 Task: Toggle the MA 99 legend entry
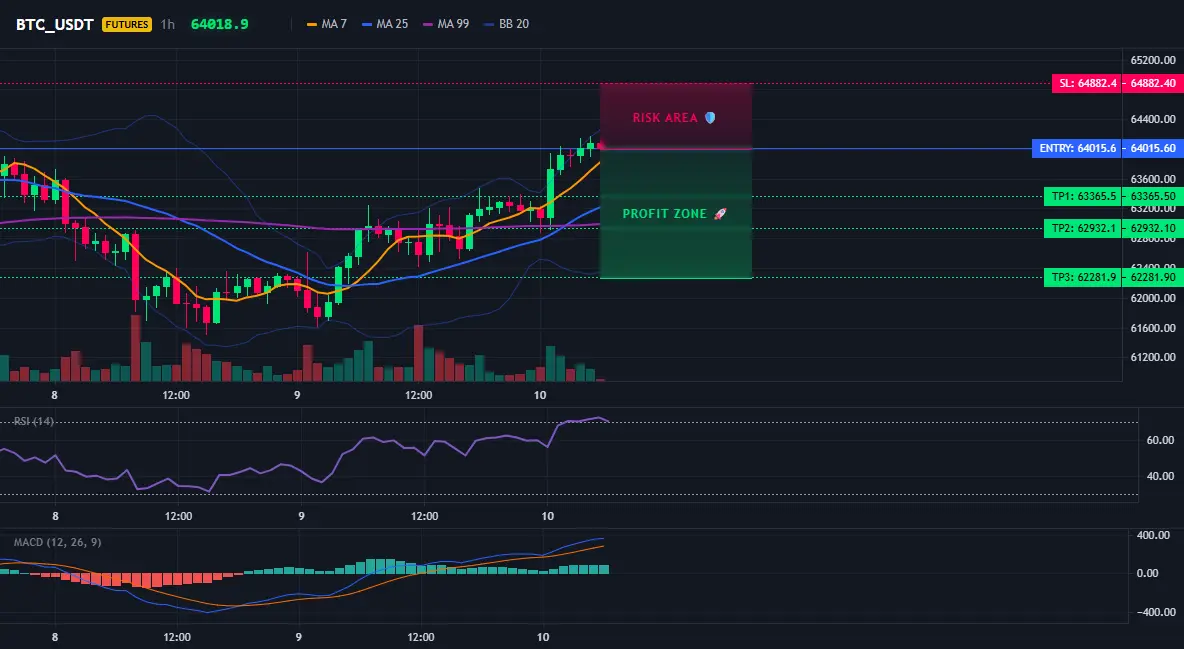[x=446, y=24]
